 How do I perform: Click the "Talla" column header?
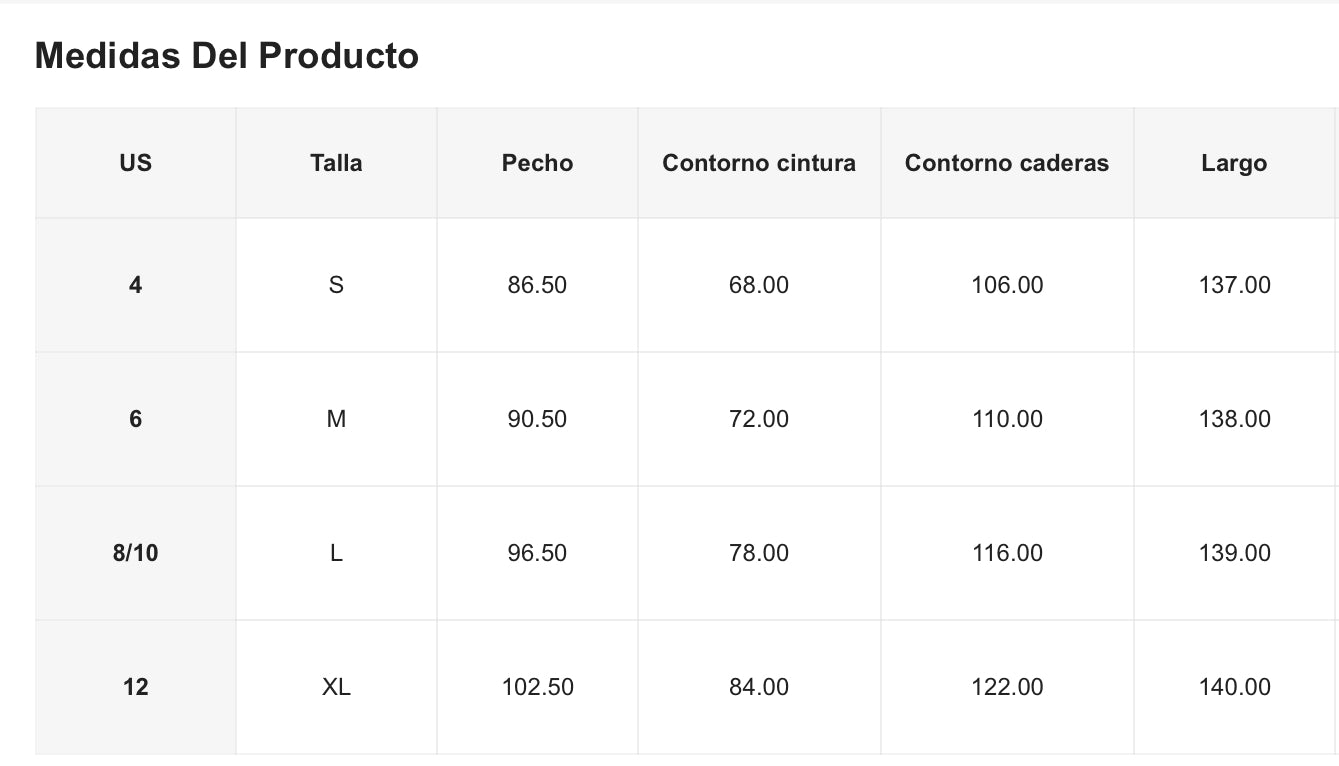(336, 163)
